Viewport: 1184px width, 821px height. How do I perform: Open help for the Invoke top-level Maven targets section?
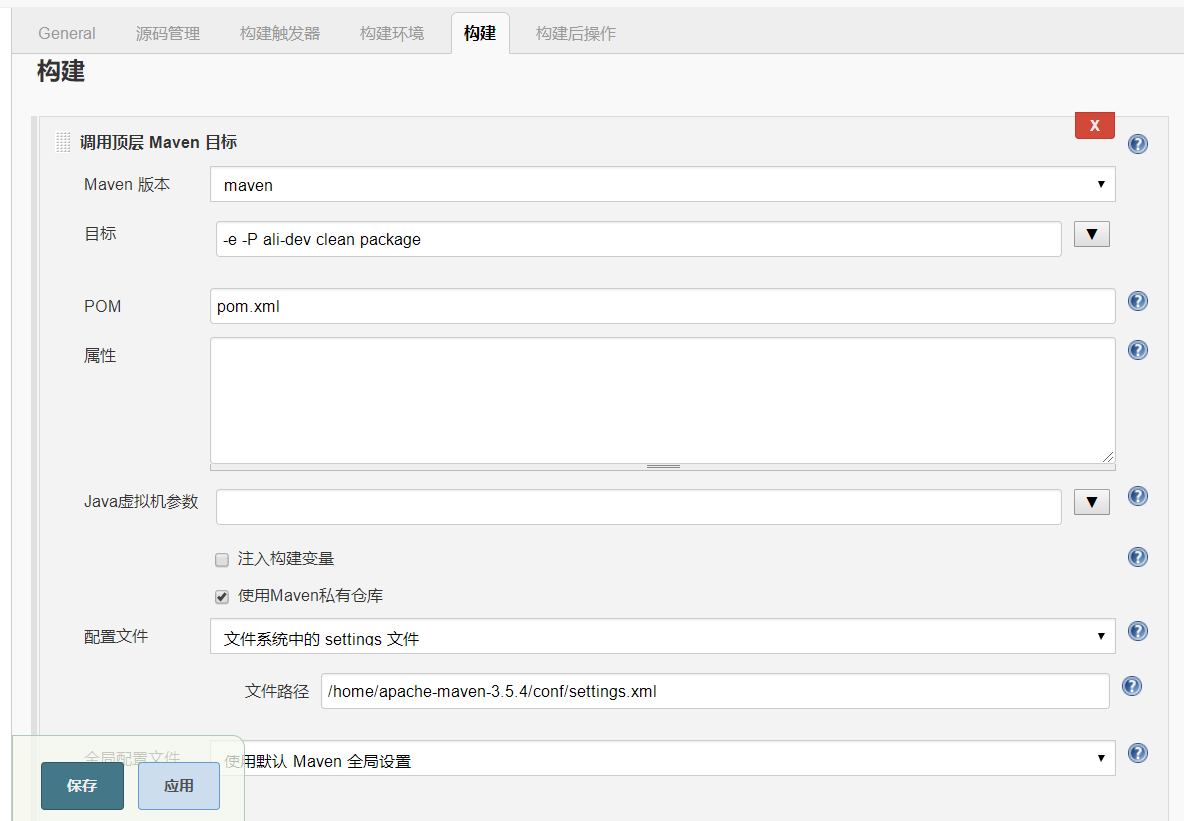click(x=1137, y=144)
